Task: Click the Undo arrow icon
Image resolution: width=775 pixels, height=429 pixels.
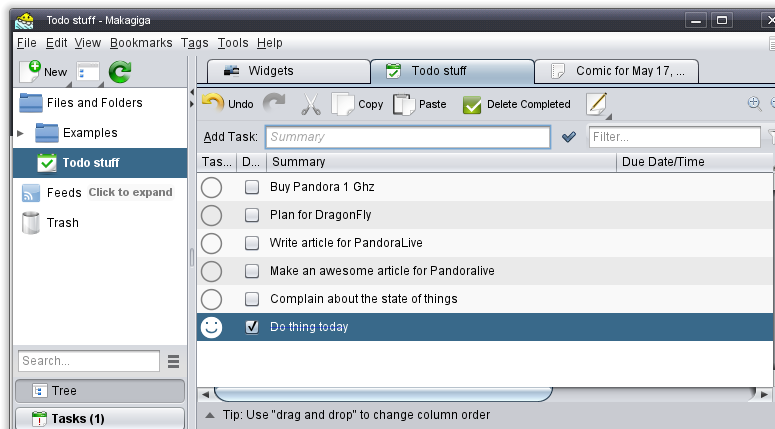Action: point(212,103)
